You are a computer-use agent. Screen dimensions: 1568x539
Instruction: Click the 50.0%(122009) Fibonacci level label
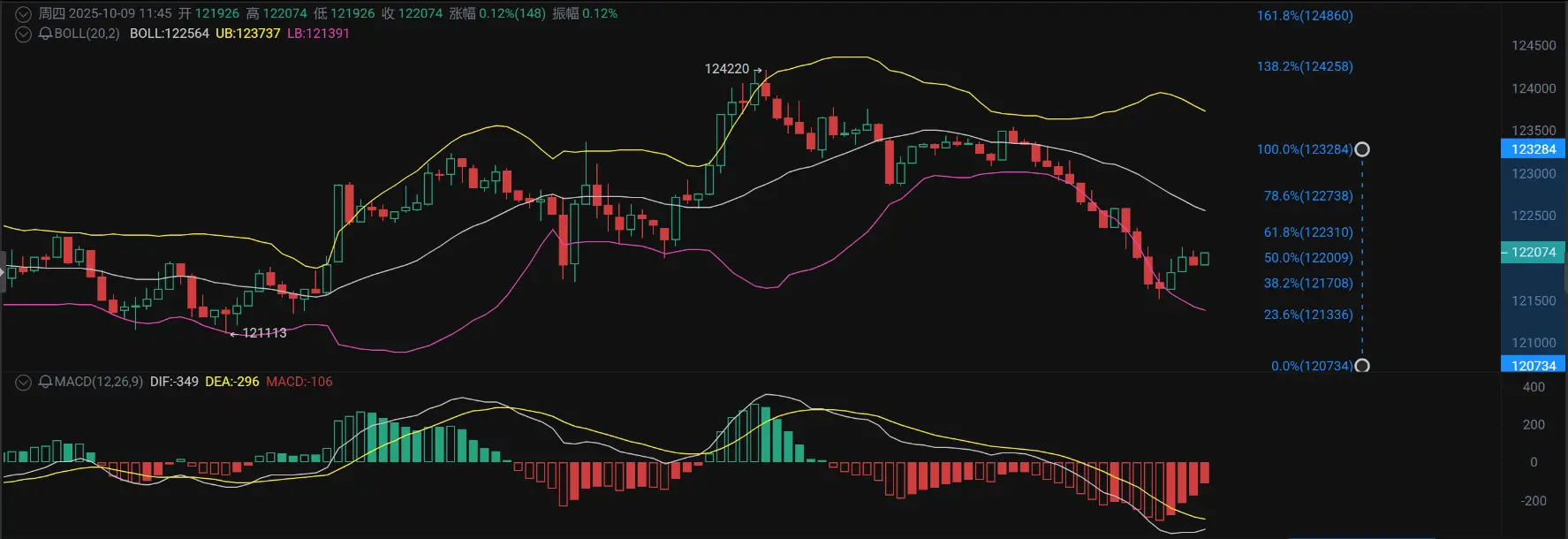(x=1308, y=258)
